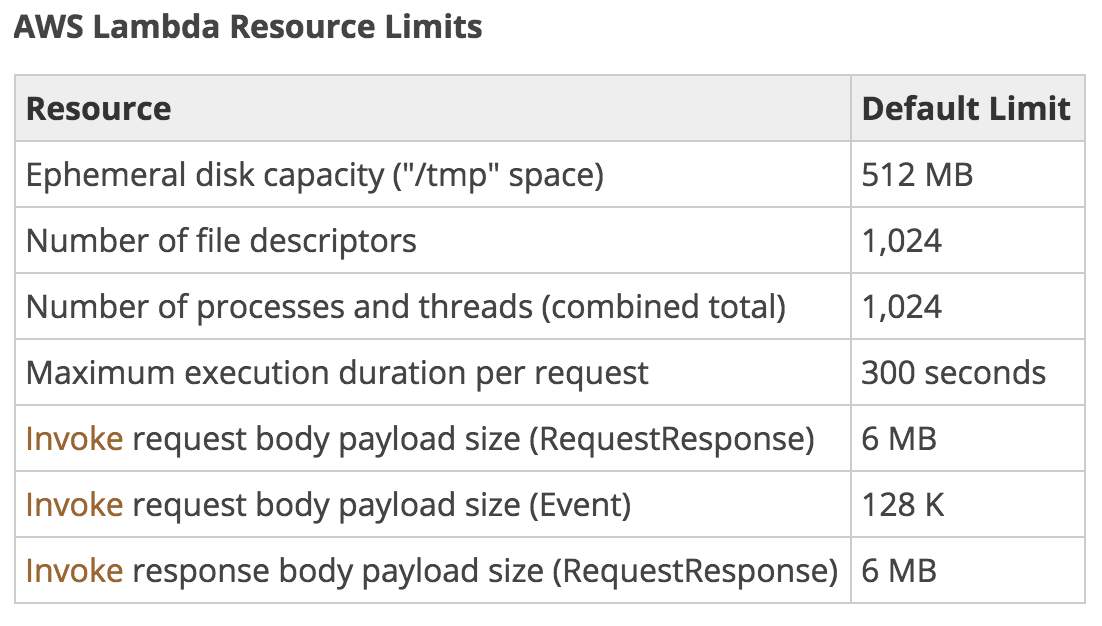Click the response body payload size text
Viewport: 1102px width, 626px height.
tap(485, 571)
